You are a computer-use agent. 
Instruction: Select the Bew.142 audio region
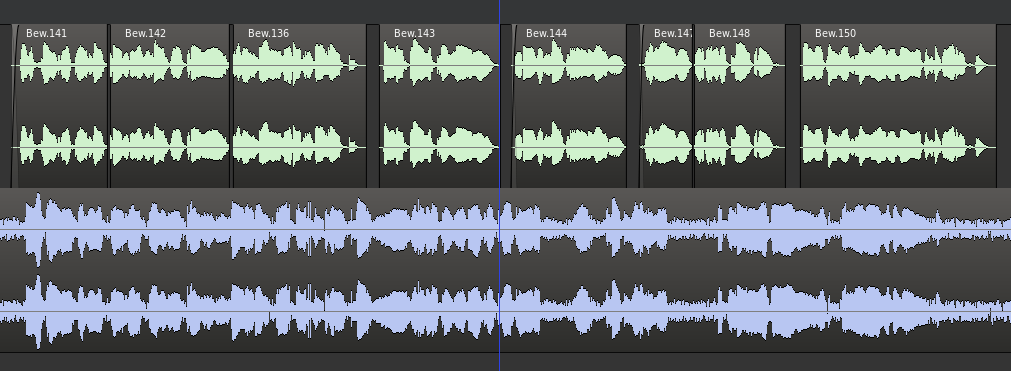click(170, 106)
